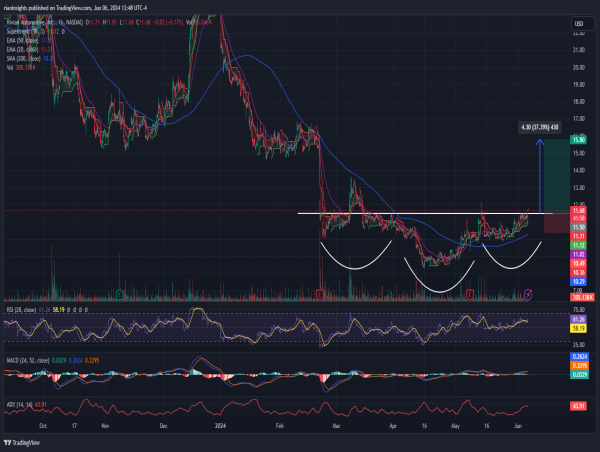This screenshot has width=600, height=452.
Task: Click the rianinsights published header text
Action: coord(75,8)
